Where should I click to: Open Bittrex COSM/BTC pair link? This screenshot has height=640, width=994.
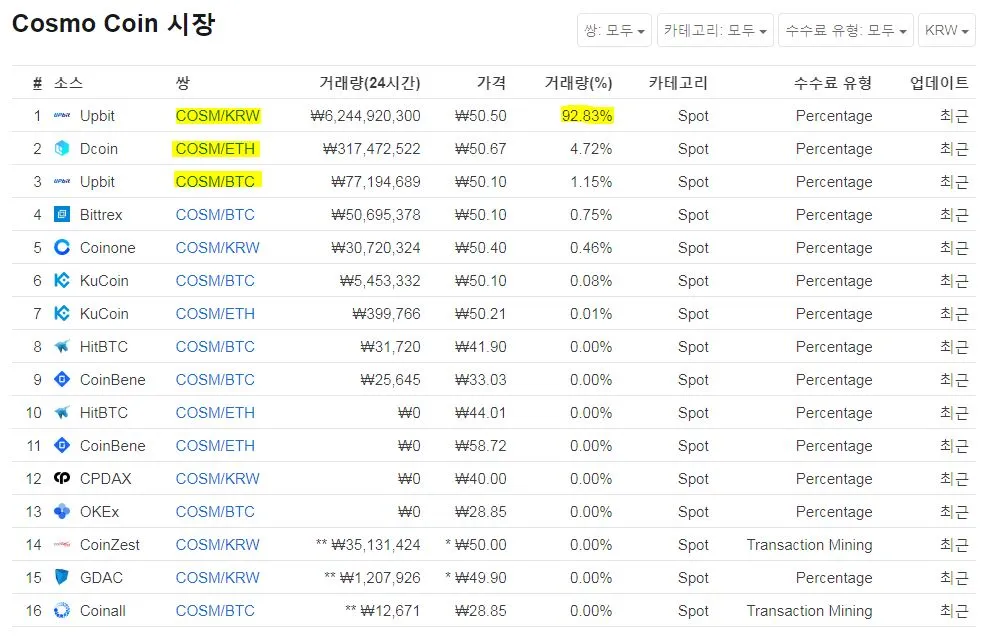tap(215, 215)
